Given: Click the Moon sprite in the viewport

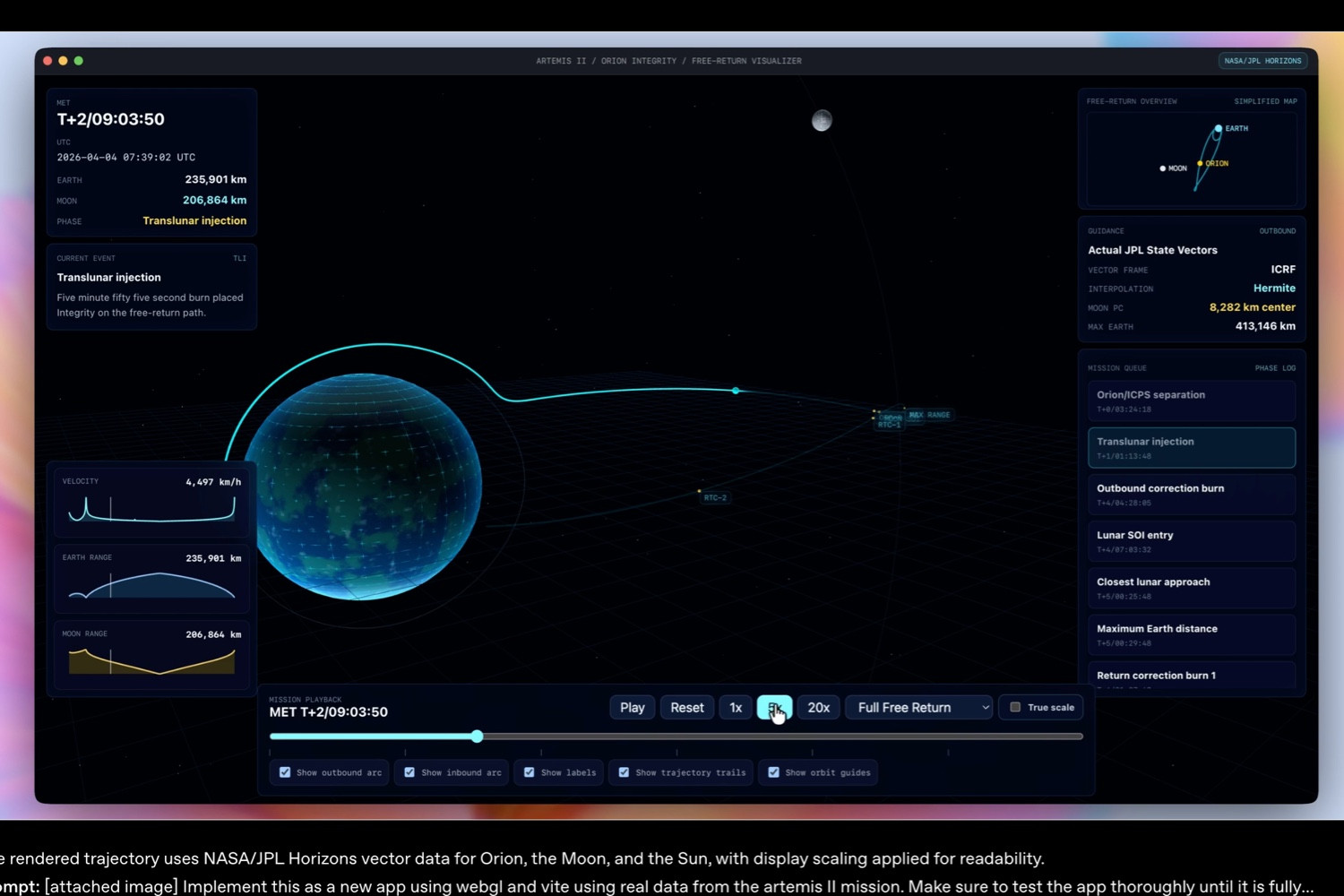Looking at the screenshot, I should coord(822,120).
